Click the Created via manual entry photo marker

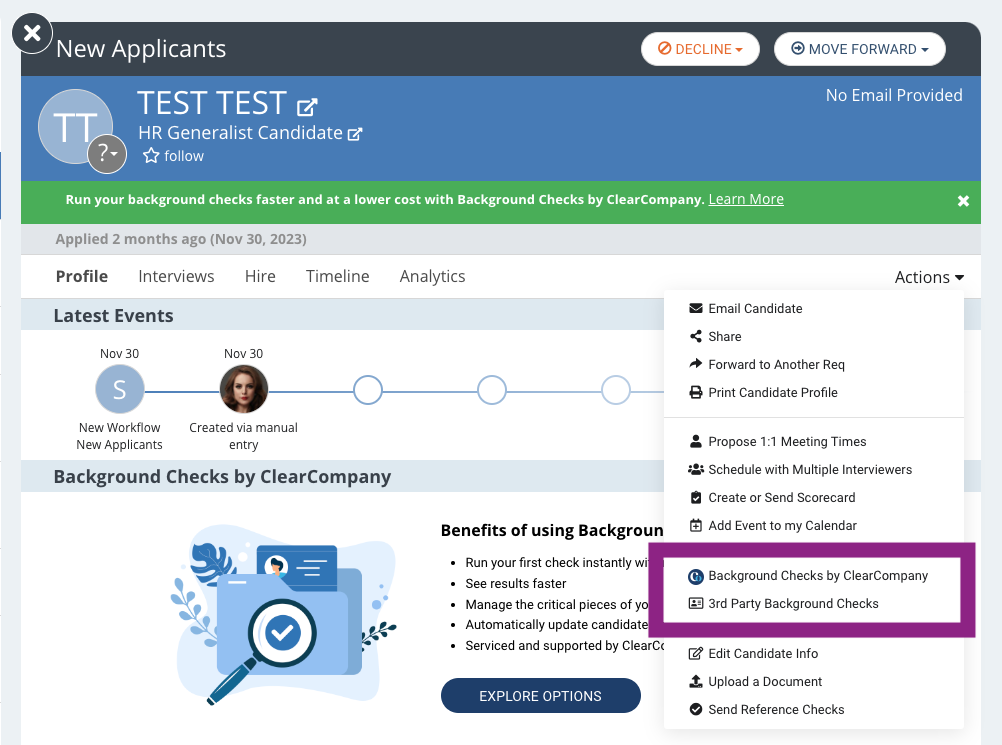tap(243, 389)
